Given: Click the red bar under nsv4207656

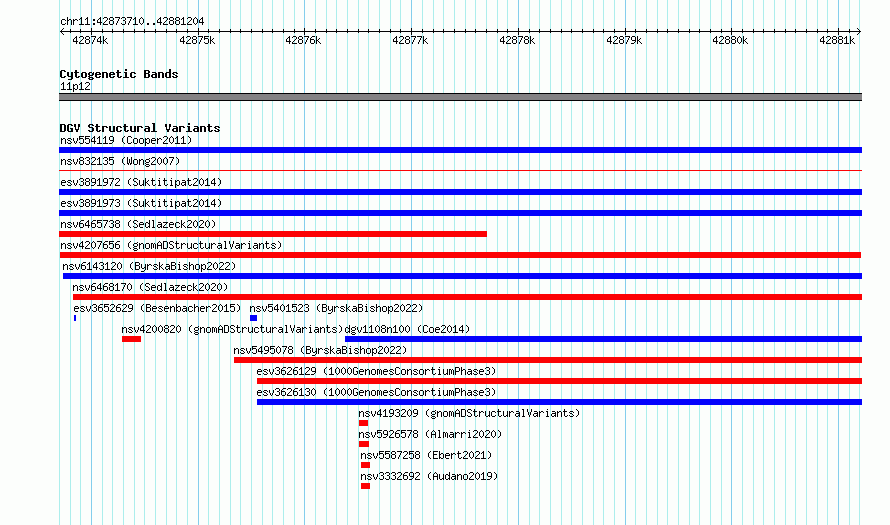Looking at the screenshot, I should 460,255.
